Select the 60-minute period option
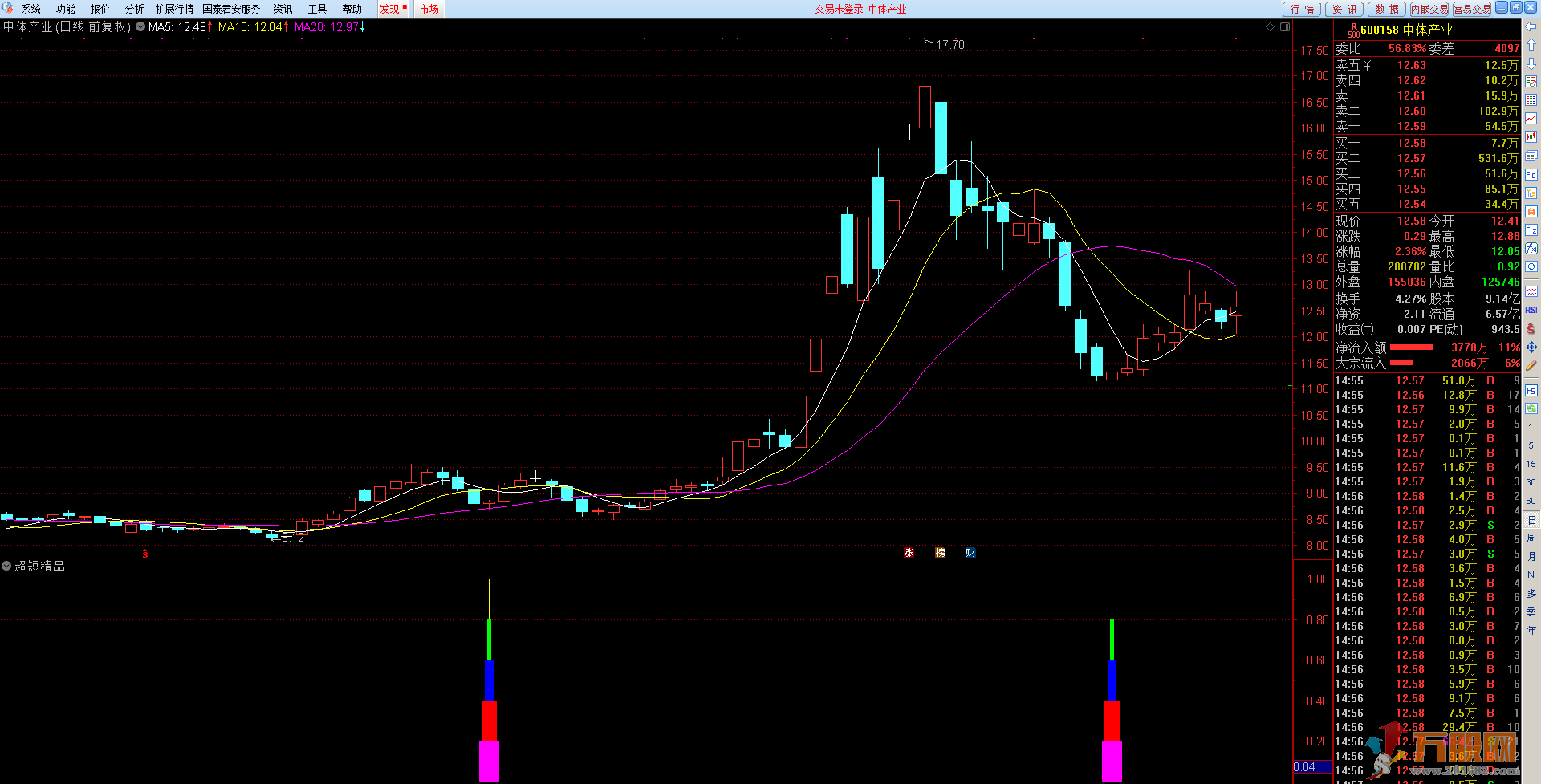This screenshot has height=784, width=1541. (1531, 501)
